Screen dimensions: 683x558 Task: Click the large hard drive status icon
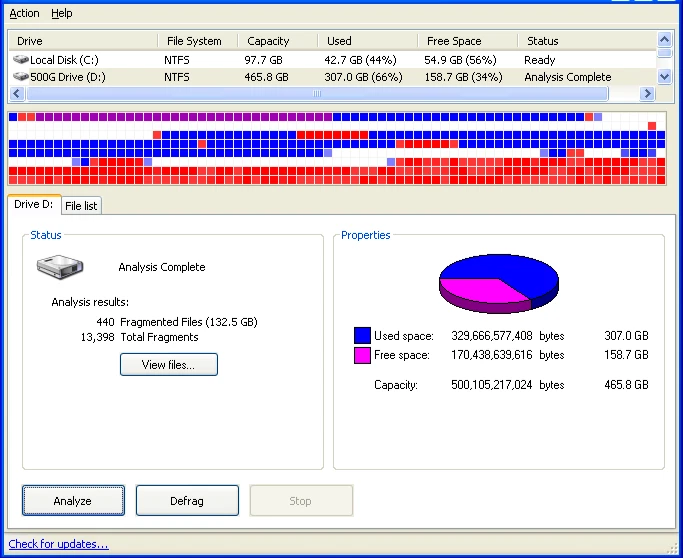point(60,267)
